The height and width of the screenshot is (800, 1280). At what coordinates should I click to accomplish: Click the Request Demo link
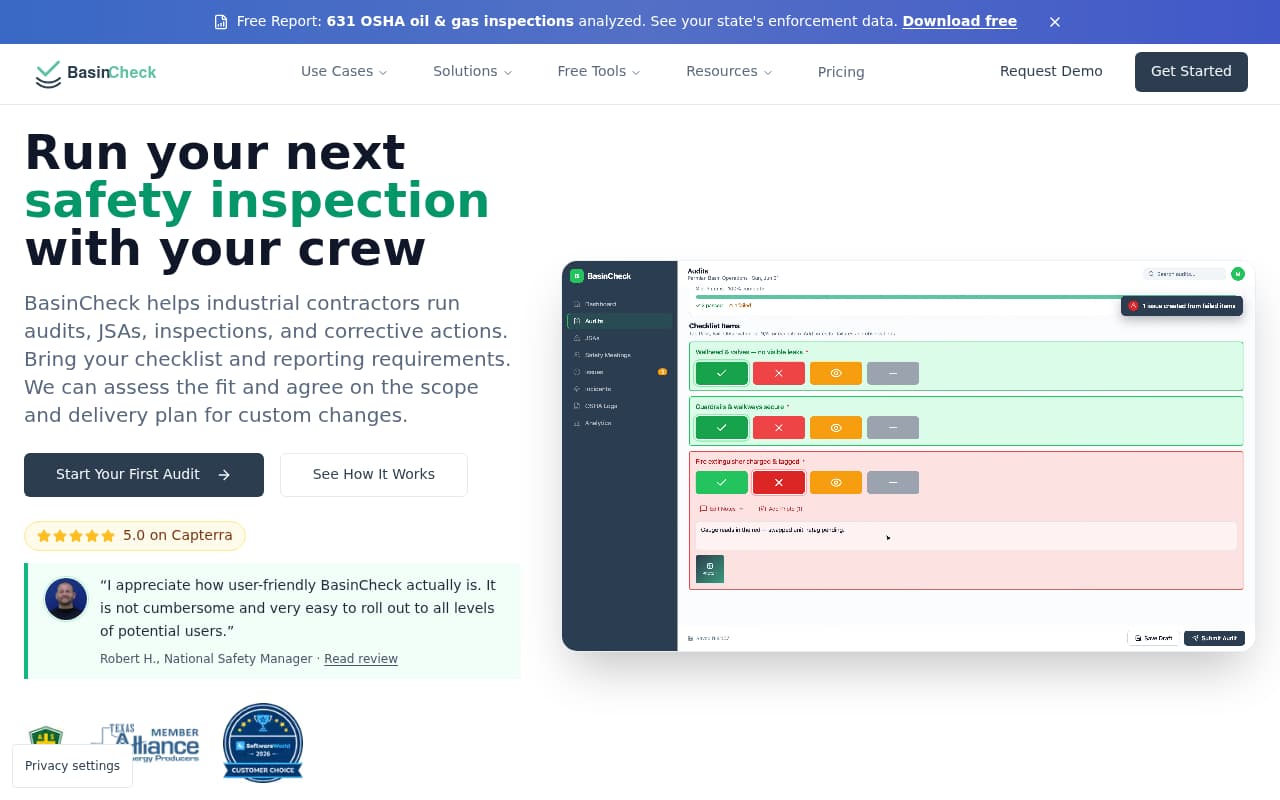pyautogui.click(x=1051, y=72)
